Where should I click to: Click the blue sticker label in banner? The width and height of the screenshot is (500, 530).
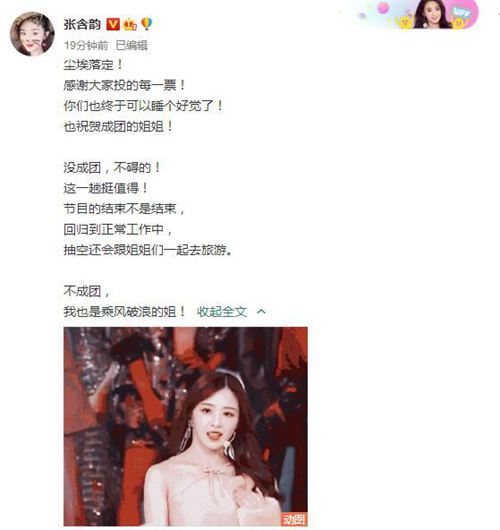click(x=462, y=13)
